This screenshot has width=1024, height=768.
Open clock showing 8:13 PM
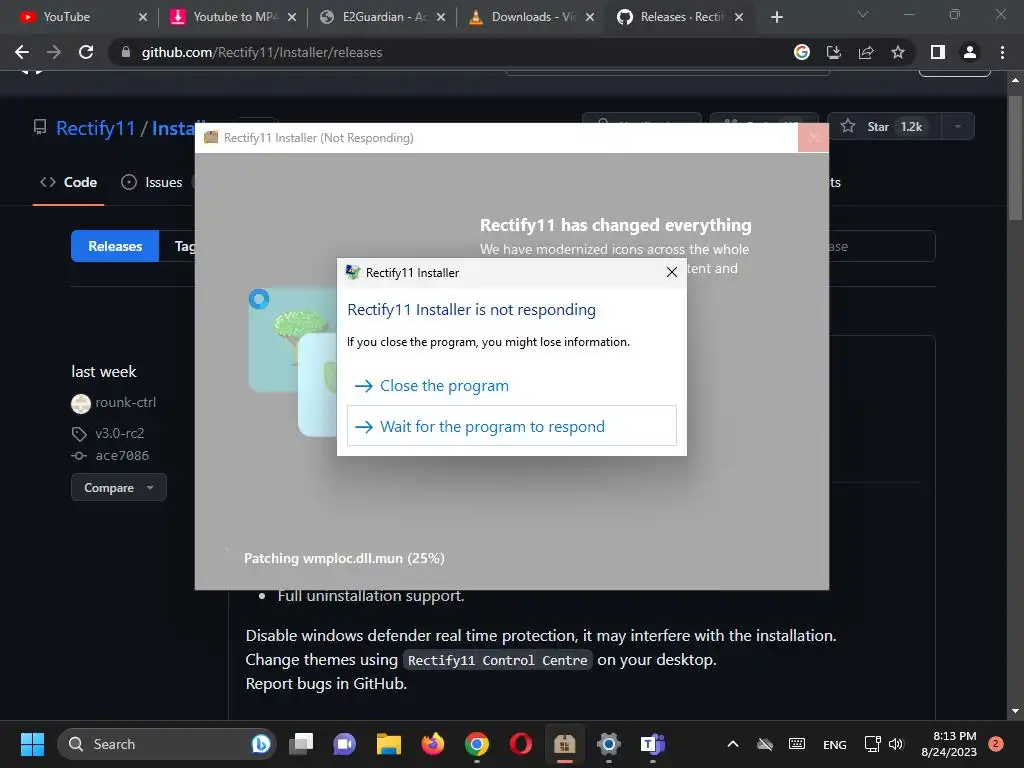[x=949, y=744]
